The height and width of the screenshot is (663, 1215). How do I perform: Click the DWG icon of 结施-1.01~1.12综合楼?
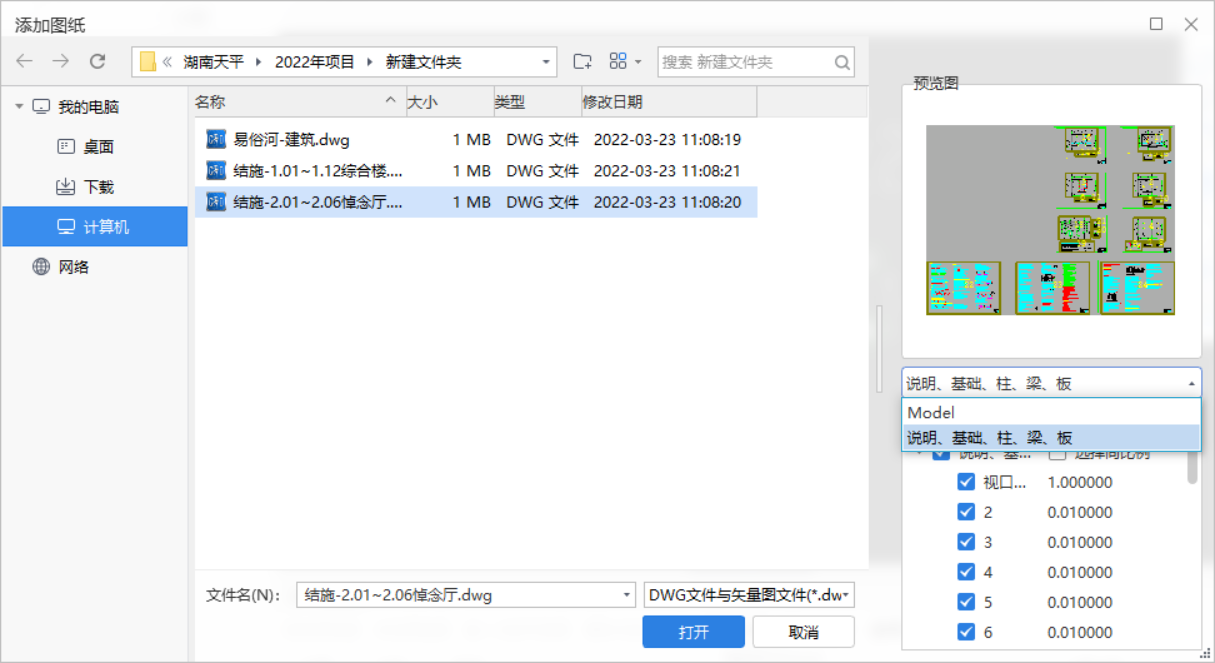[x=216, y=170]
